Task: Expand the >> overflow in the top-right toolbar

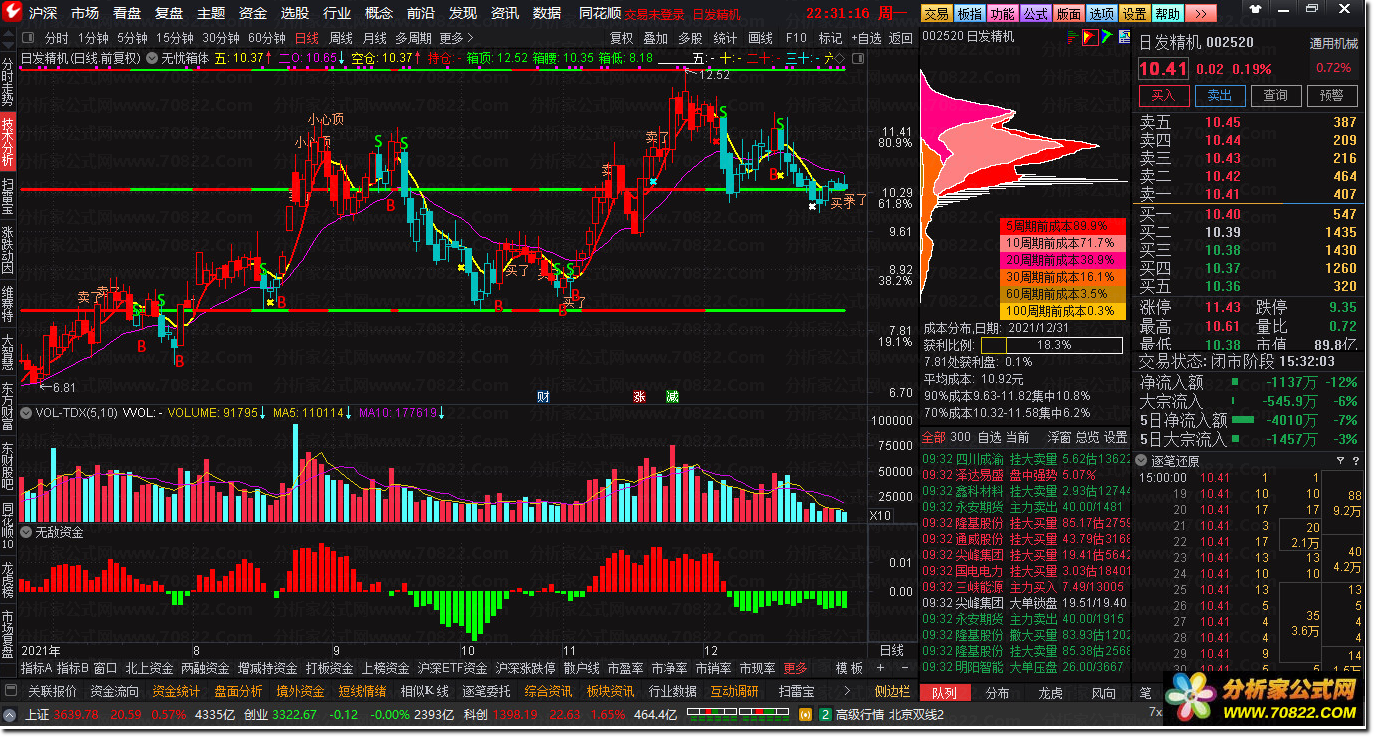Action: (1203, 14)
